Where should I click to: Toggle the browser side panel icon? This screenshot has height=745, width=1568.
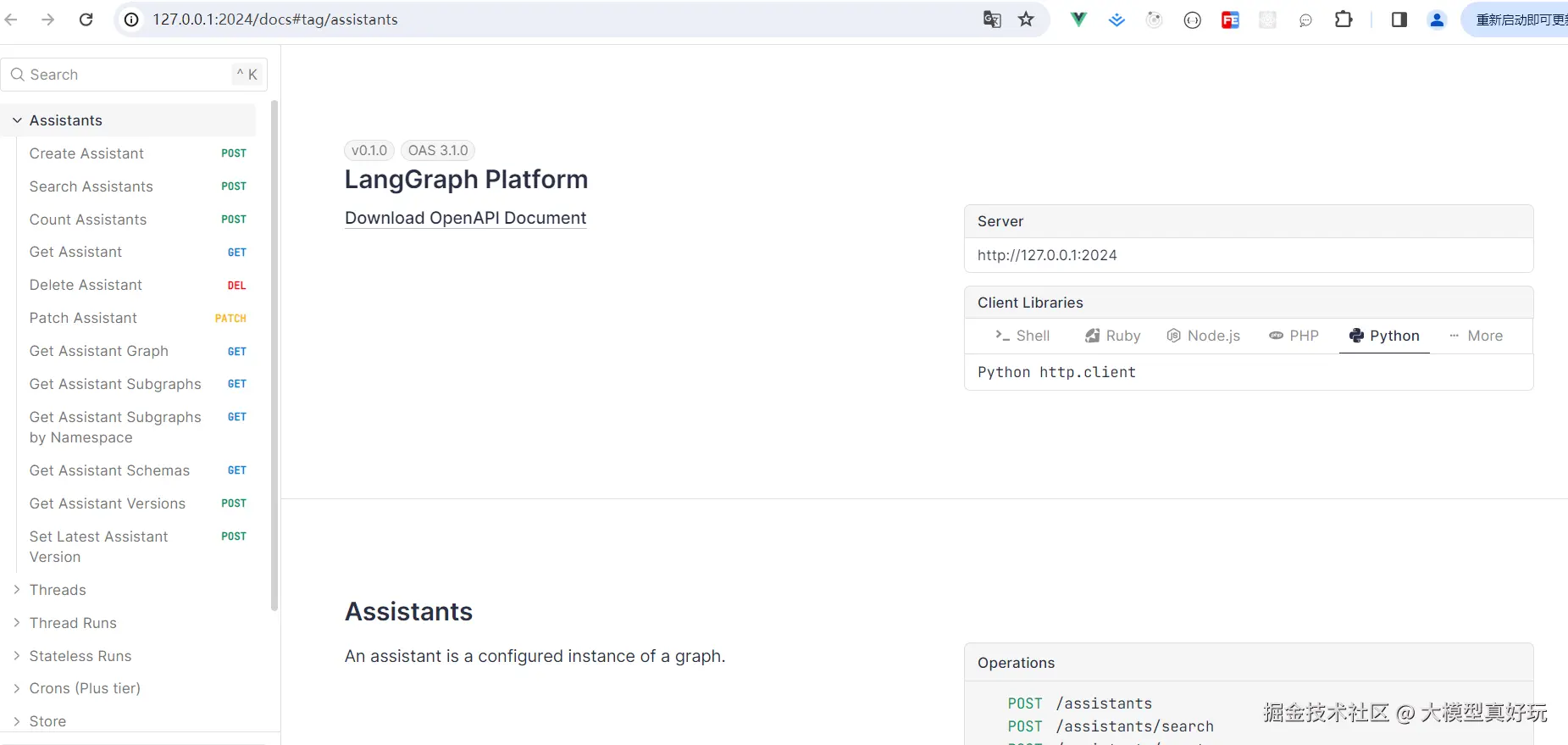click(1399, 19)
